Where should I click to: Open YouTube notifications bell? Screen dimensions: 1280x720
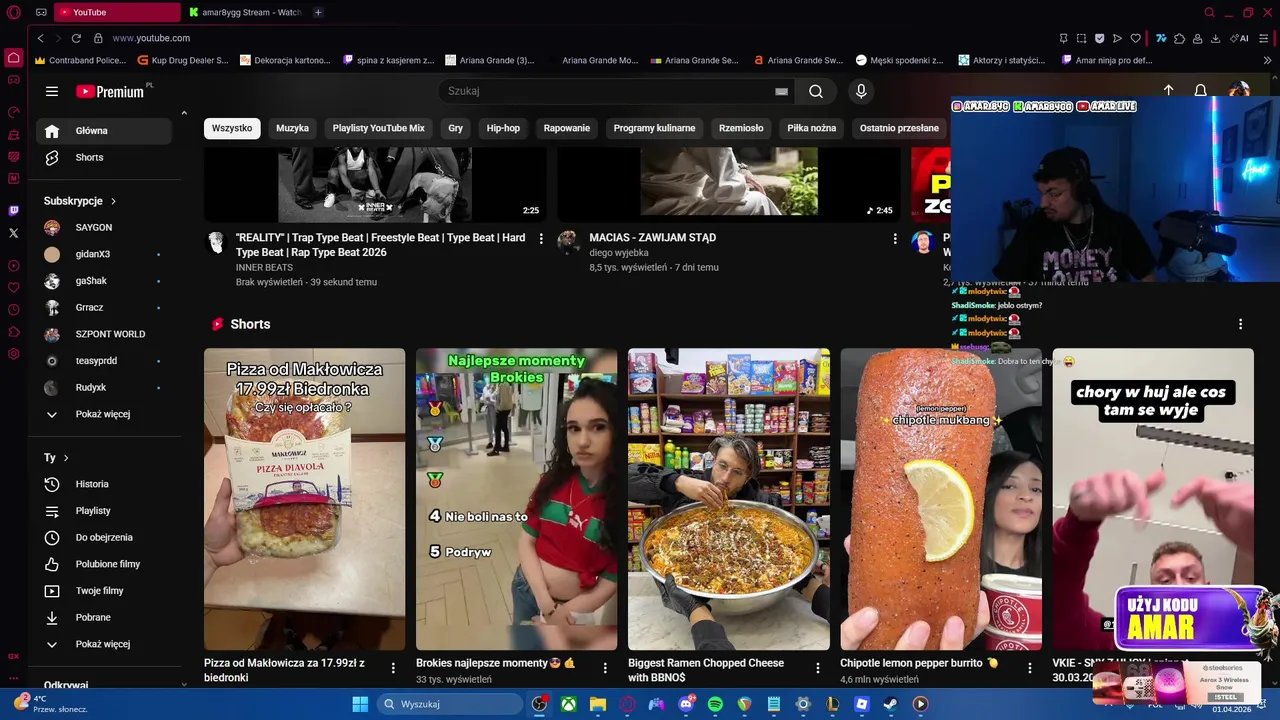(1200, 91)
